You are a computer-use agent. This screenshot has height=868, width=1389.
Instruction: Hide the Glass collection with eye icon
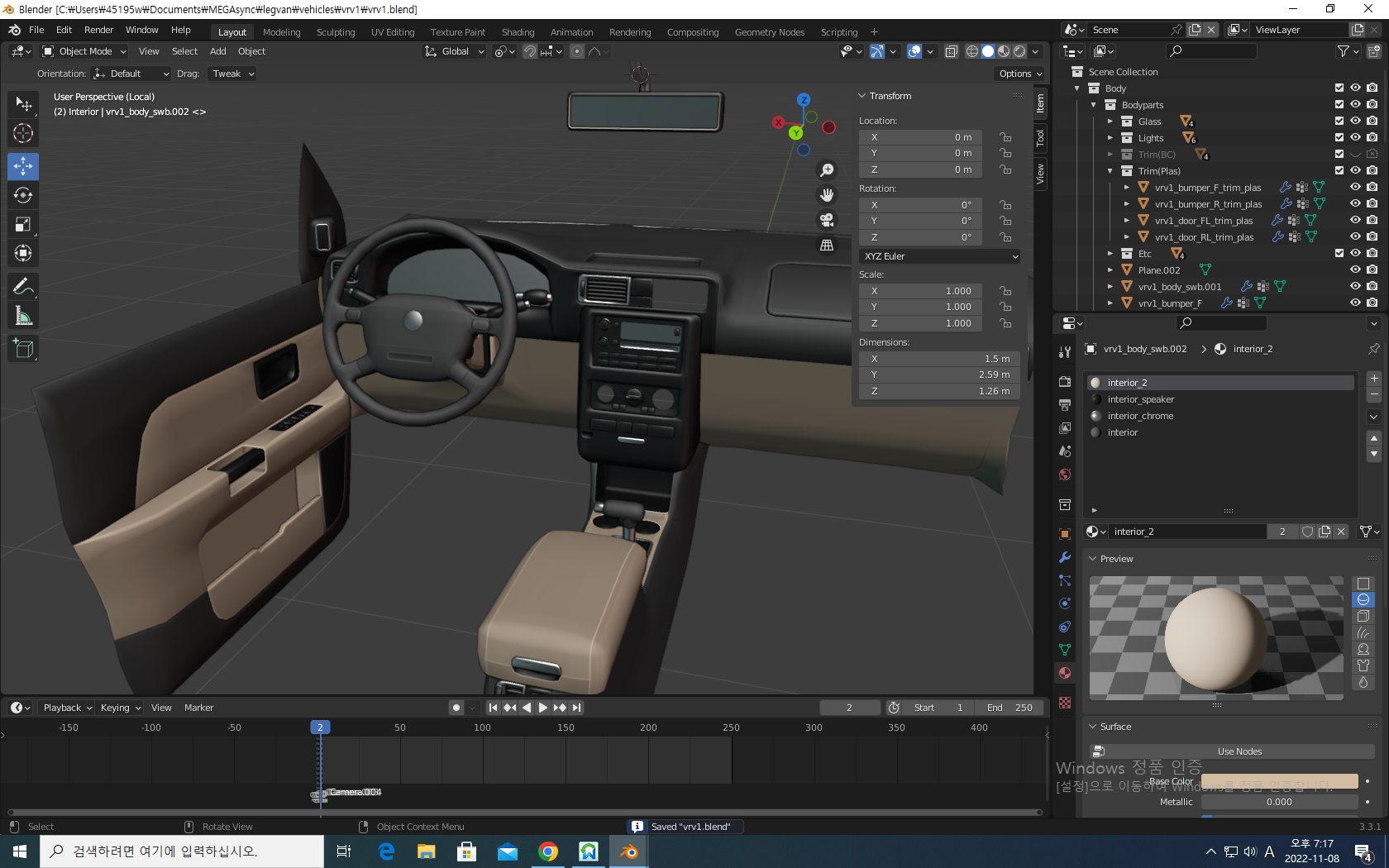1355,122
